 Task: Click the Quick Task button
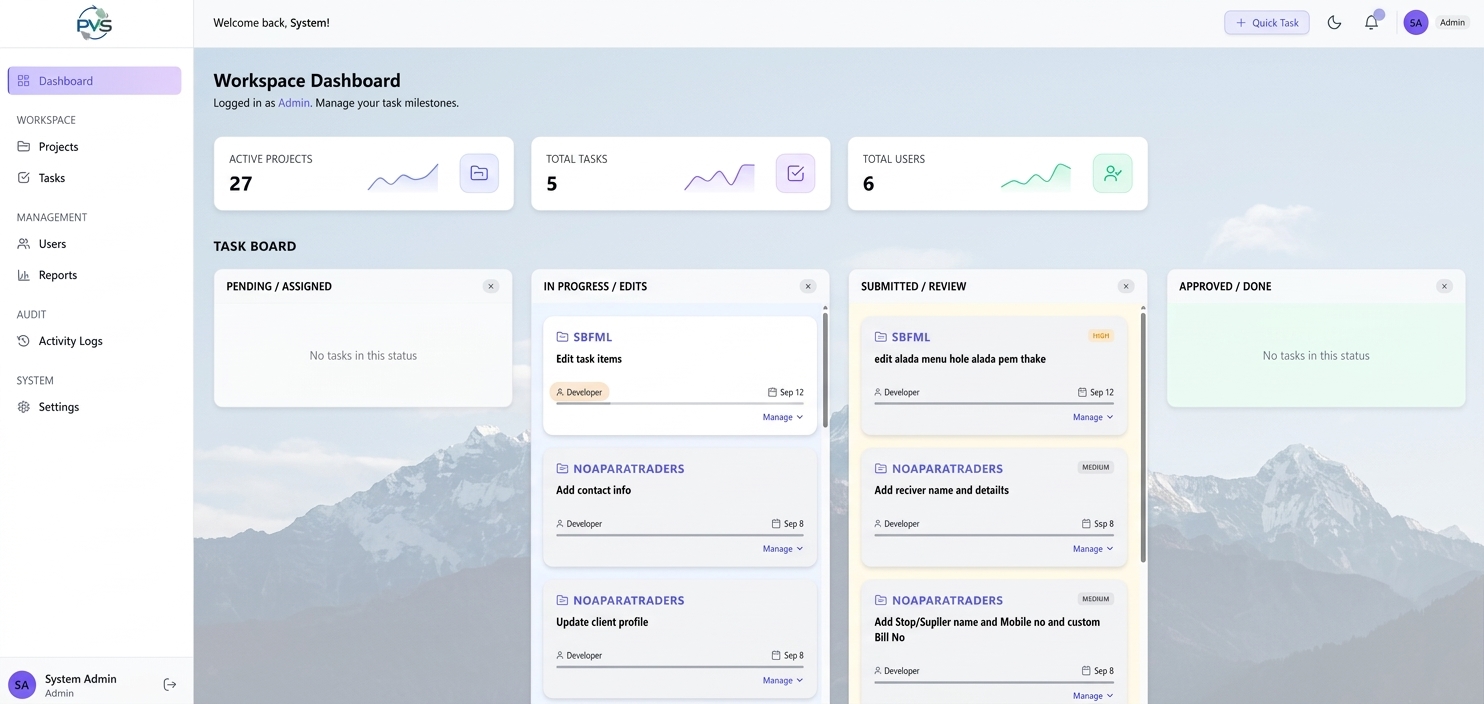tap(1267, 23)
